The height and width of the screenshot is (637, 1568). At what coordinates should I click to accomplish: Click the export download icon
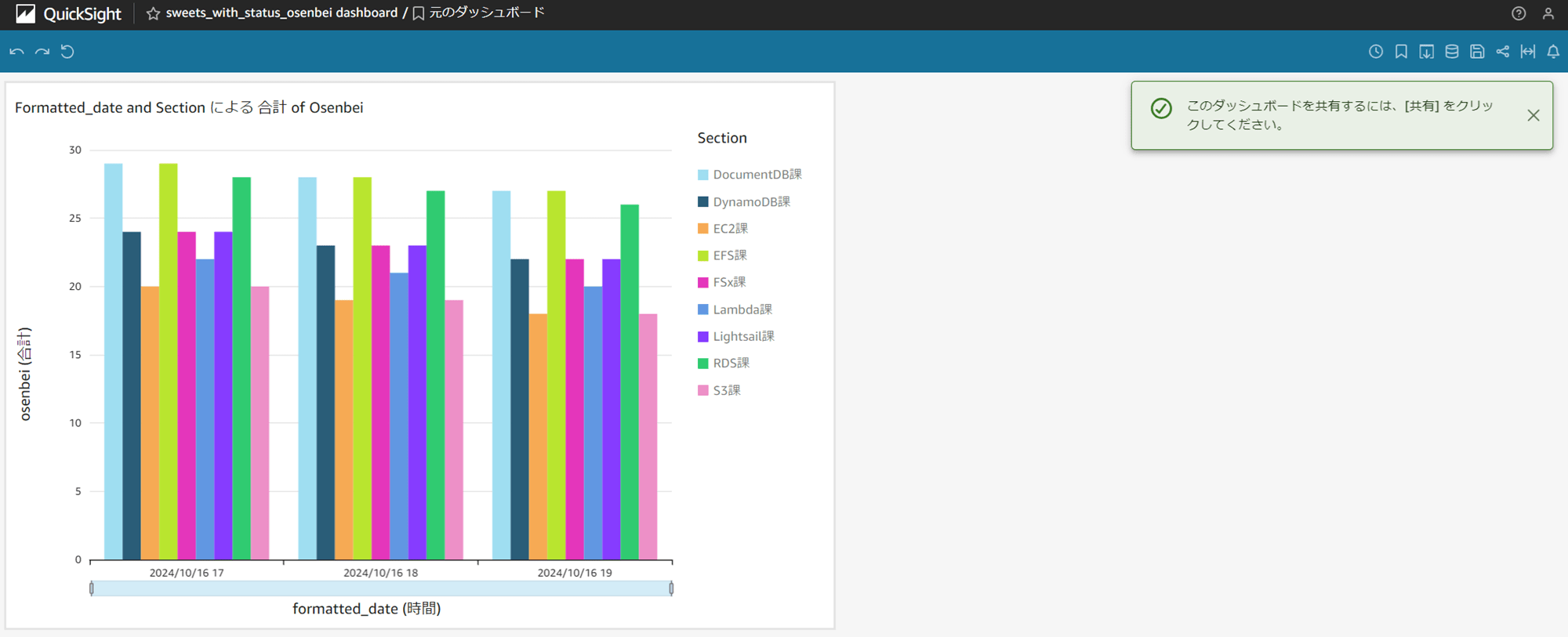[1427, 52]
